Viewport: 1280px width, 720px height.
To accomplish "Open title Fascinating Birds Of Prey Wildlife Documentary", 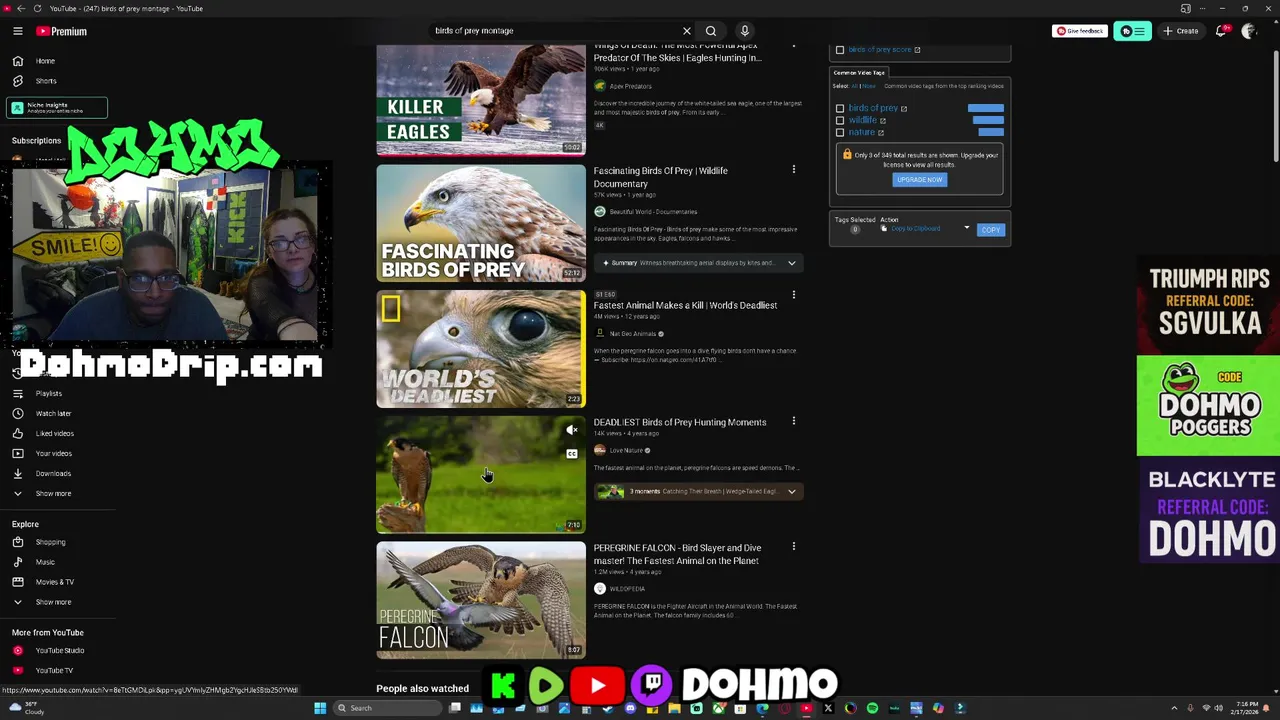I will 660,177.
